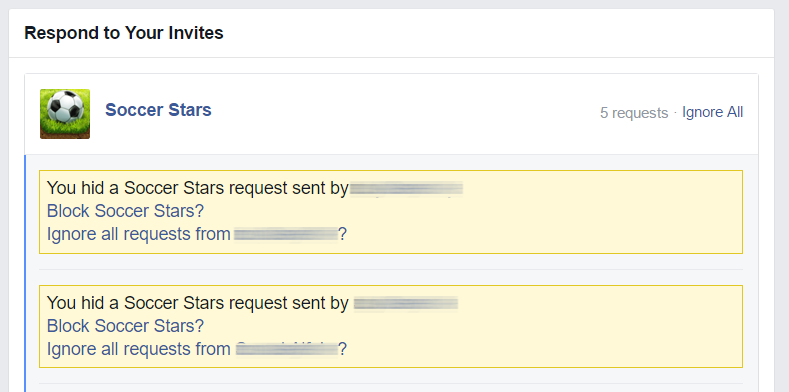The width and height of the screenshot is (789, 392).
Task: Ignore all requests from the first sender
Action: [x=197, y=234]
